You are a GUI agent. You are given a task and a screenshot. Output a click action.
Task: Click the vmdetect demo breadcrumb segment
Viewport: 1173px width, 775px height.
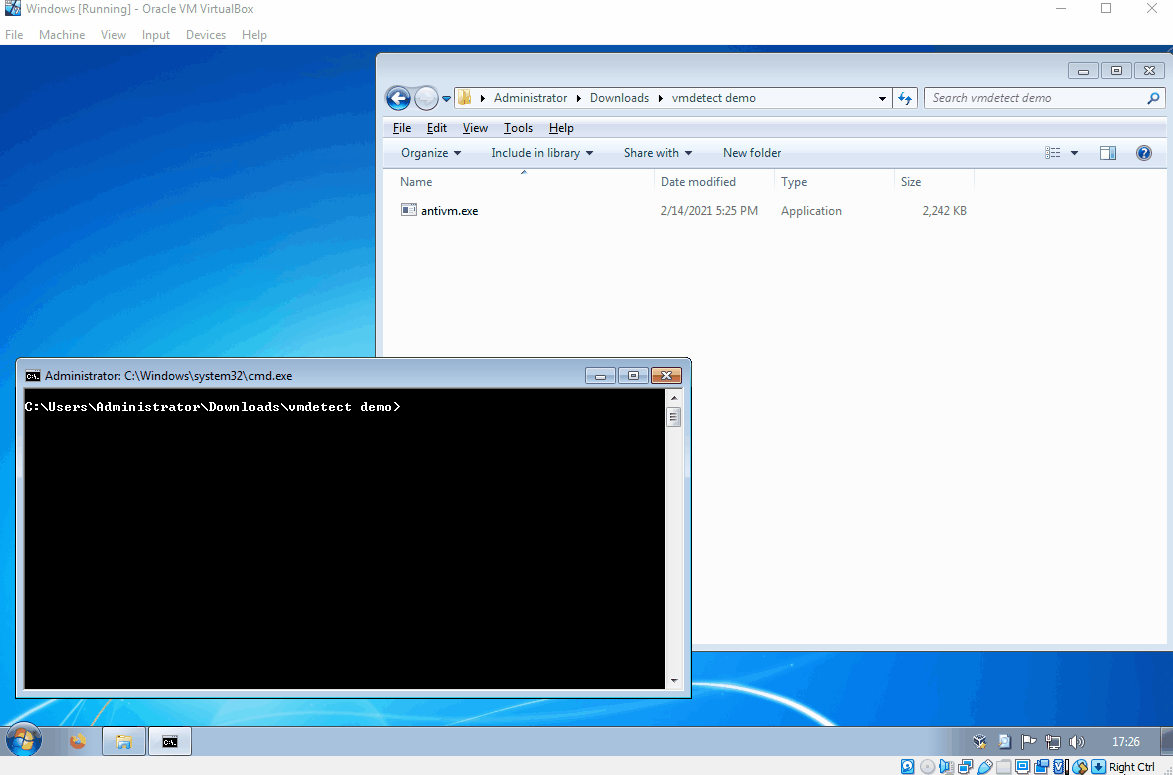click(x=714, y=98)
